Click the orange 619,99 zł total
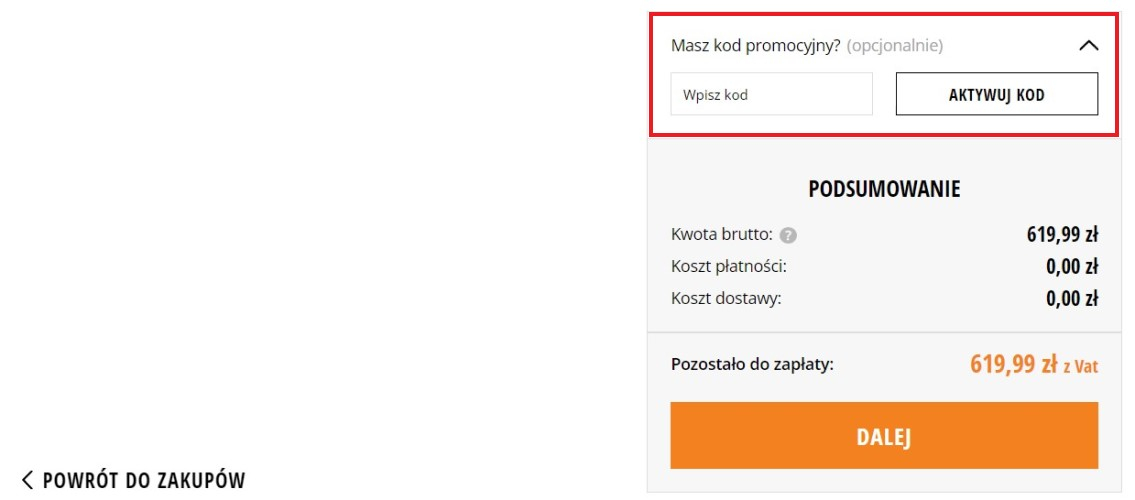This screenshot has height=500, width=1135. pyautogui.click(x=1013, y=364)
